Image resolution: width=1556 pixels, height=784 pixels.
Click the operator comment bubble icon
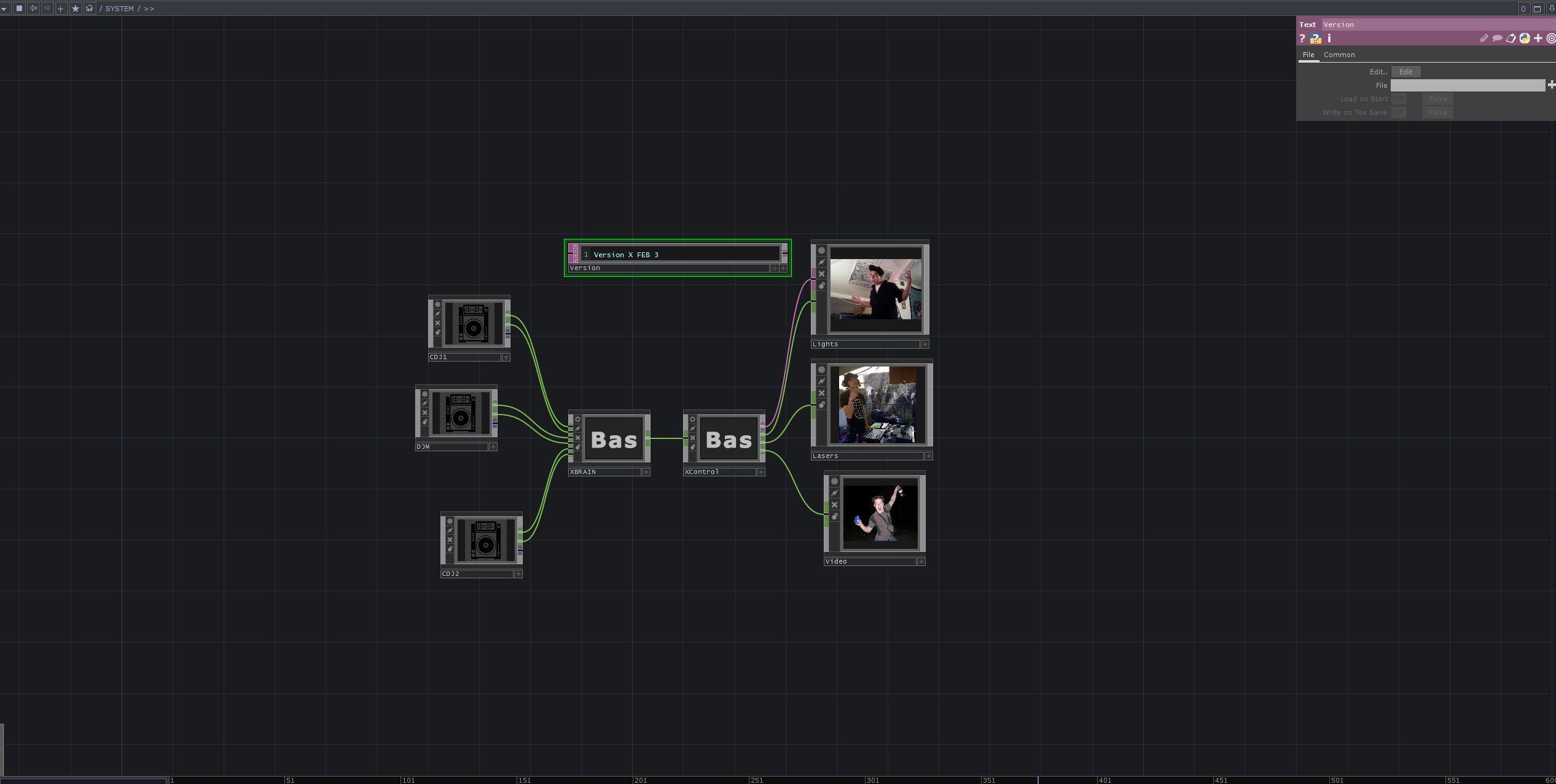tap(1497, 39)
